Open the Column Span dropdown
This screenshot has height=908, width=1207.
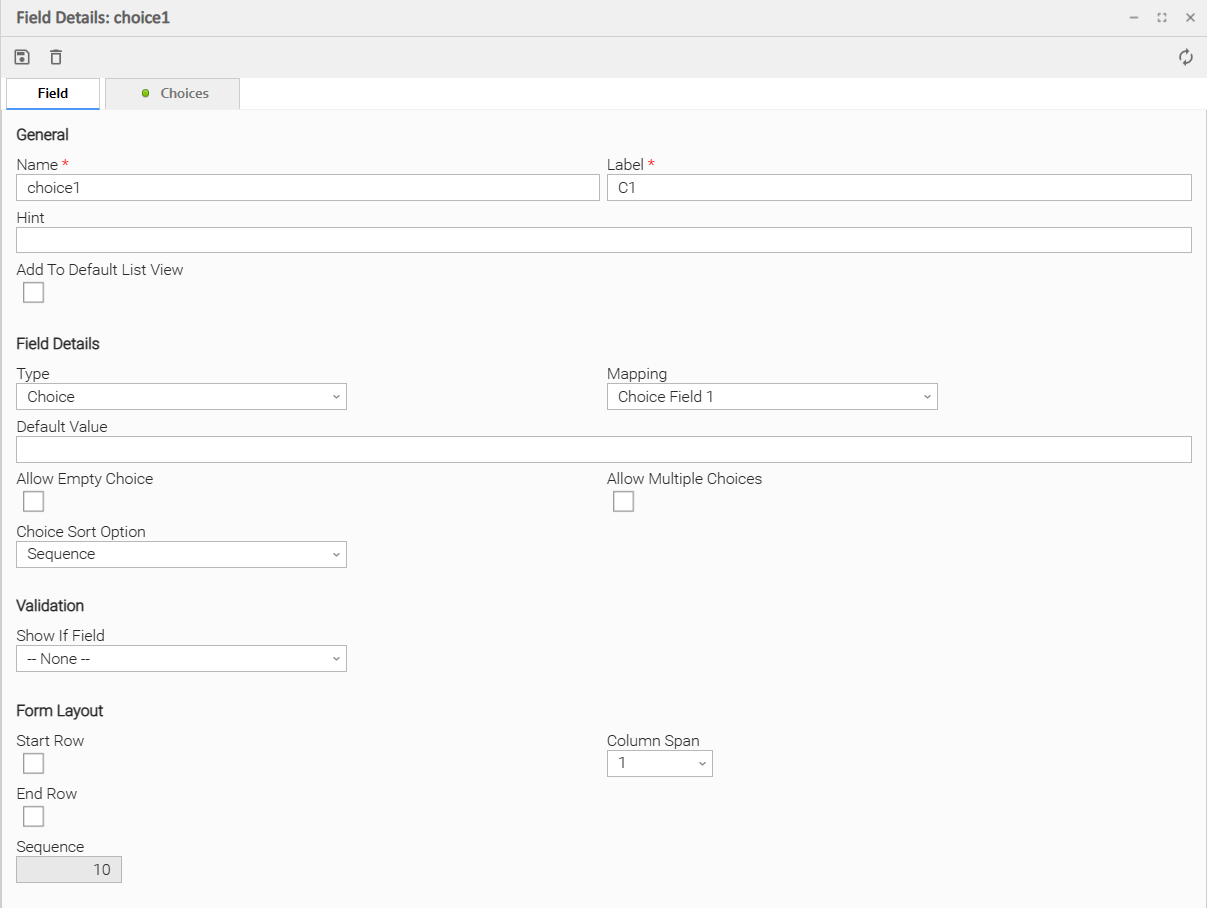660,763
